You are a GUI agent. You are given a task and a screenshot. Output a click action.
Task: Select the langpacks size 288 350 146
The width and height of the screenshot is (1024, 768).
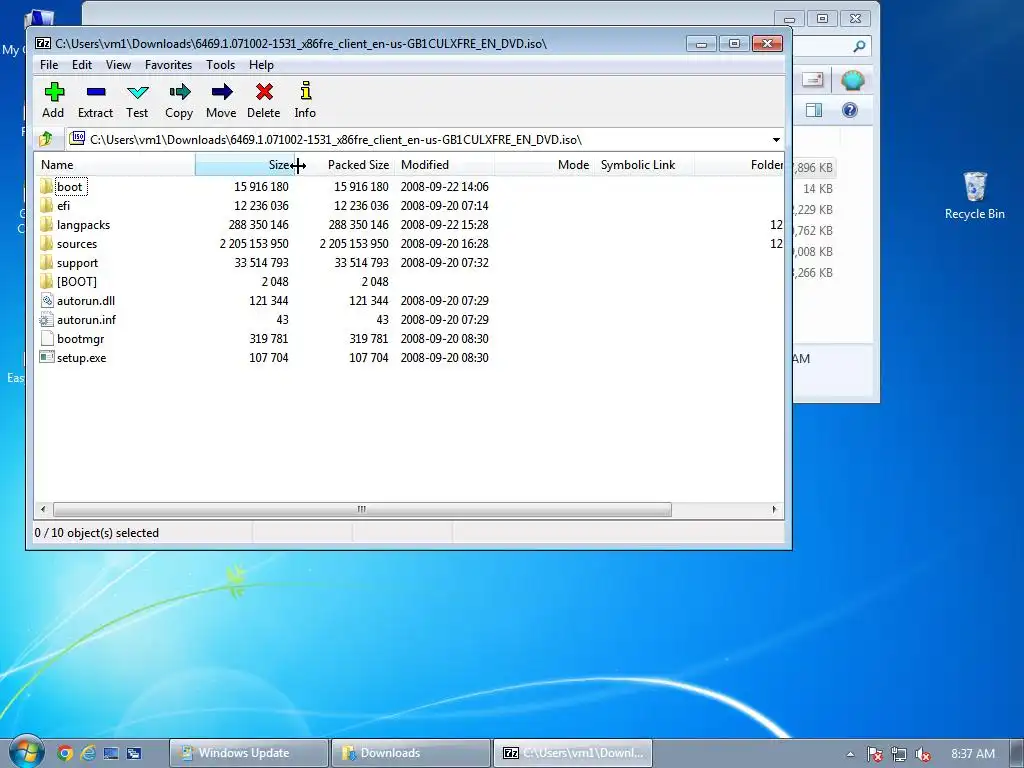coord(259,225)
